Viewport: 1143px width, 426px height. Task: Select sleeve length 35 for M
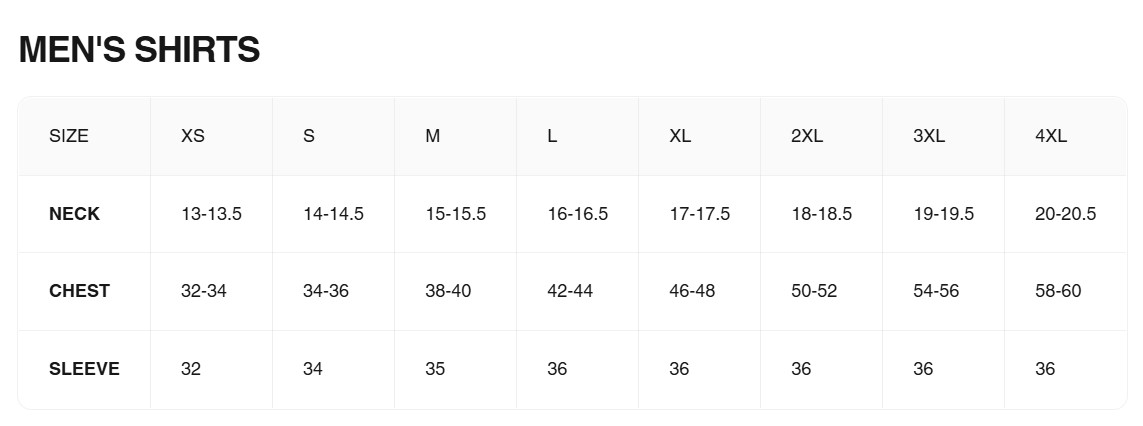click(x=435, y=369)
